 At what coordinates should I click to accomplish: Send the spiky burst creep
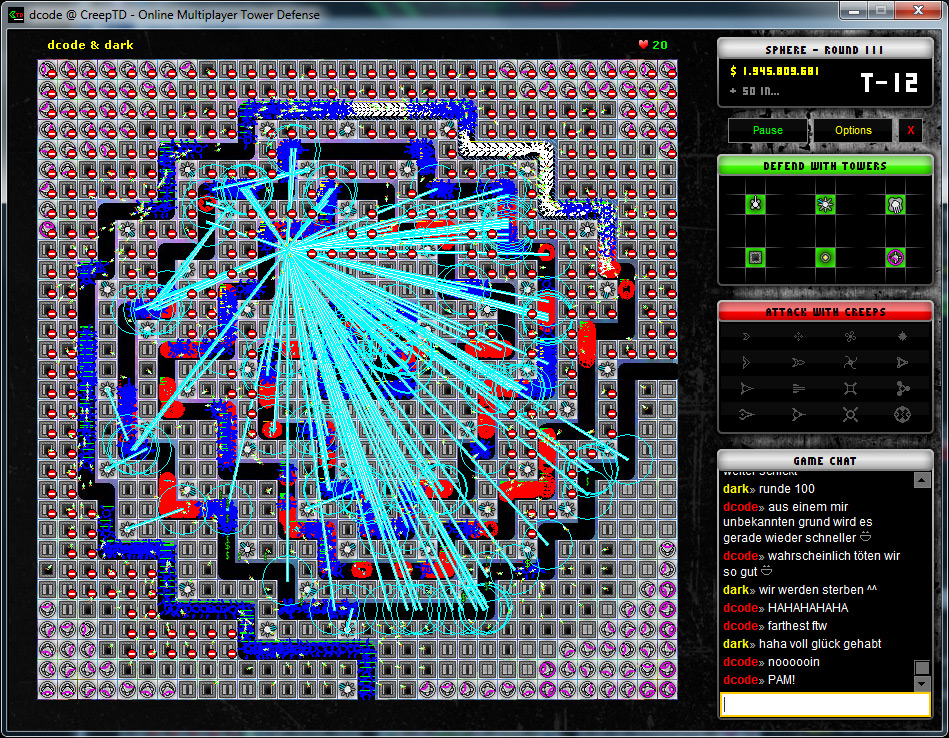click(x=902, y=337)
